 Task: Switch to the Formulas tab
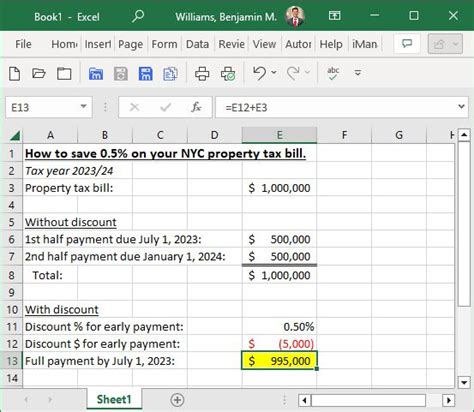pyautogui.click(x=164, y=44)
